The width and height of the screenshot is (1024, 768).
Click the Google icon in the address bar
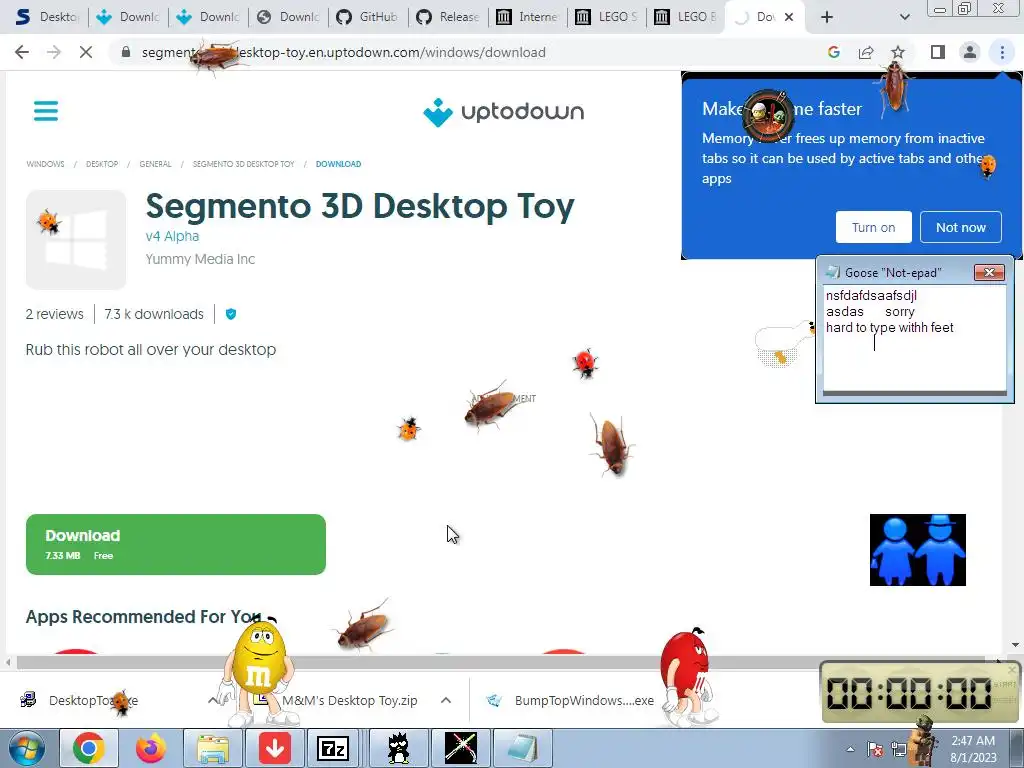click(834, 52)
